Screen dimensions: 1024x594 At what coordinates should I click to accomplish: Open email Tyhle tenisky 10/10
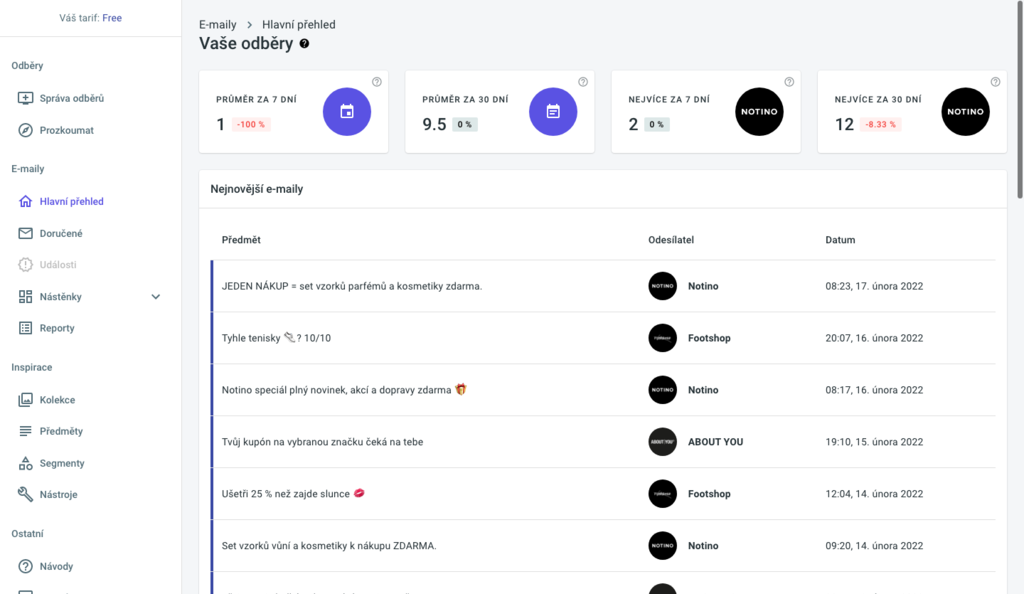click(x=276, y=338)
